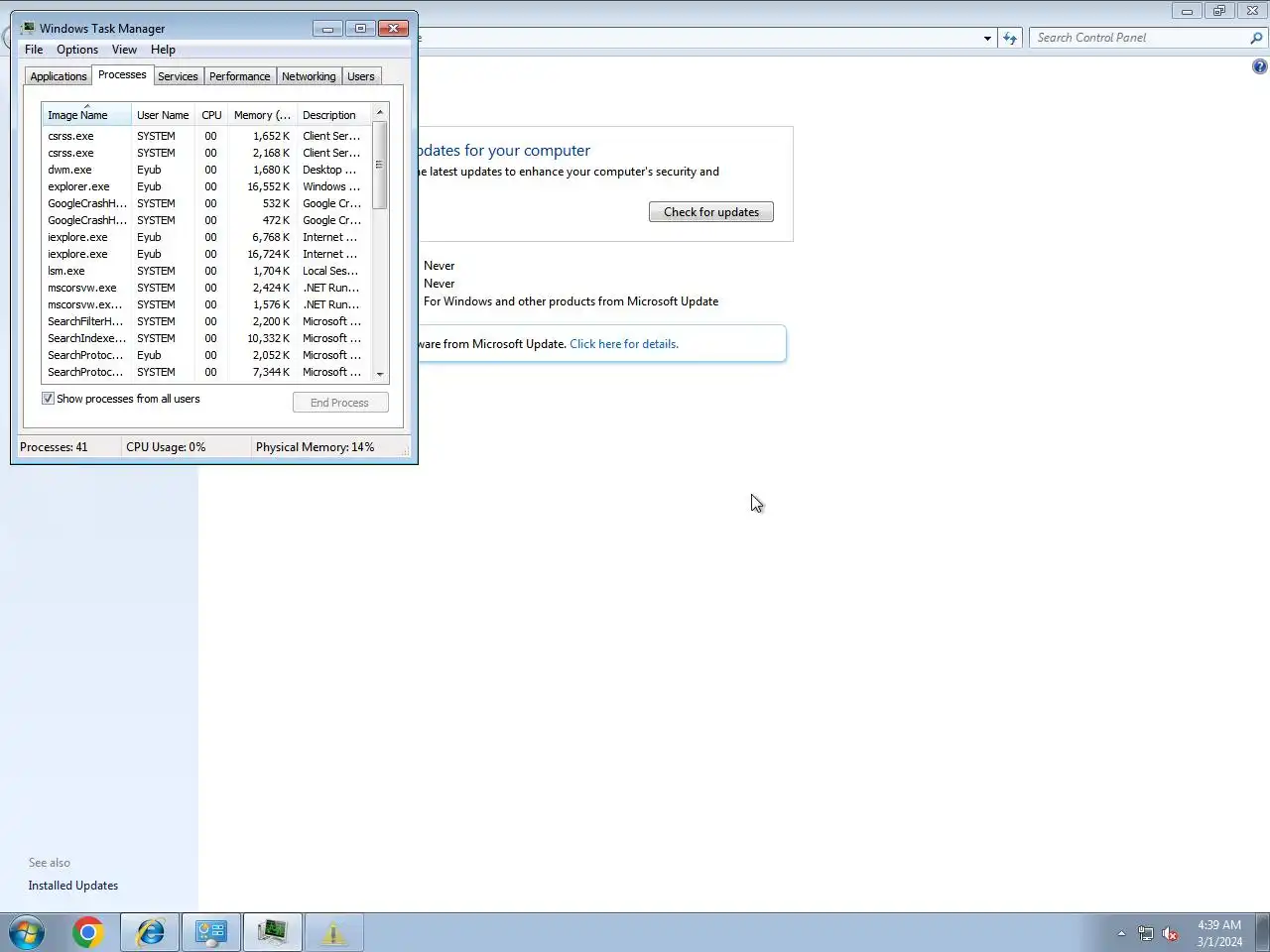Open the Help menu in Task Manager
The image size is (1270, 952).
point(163,50)
